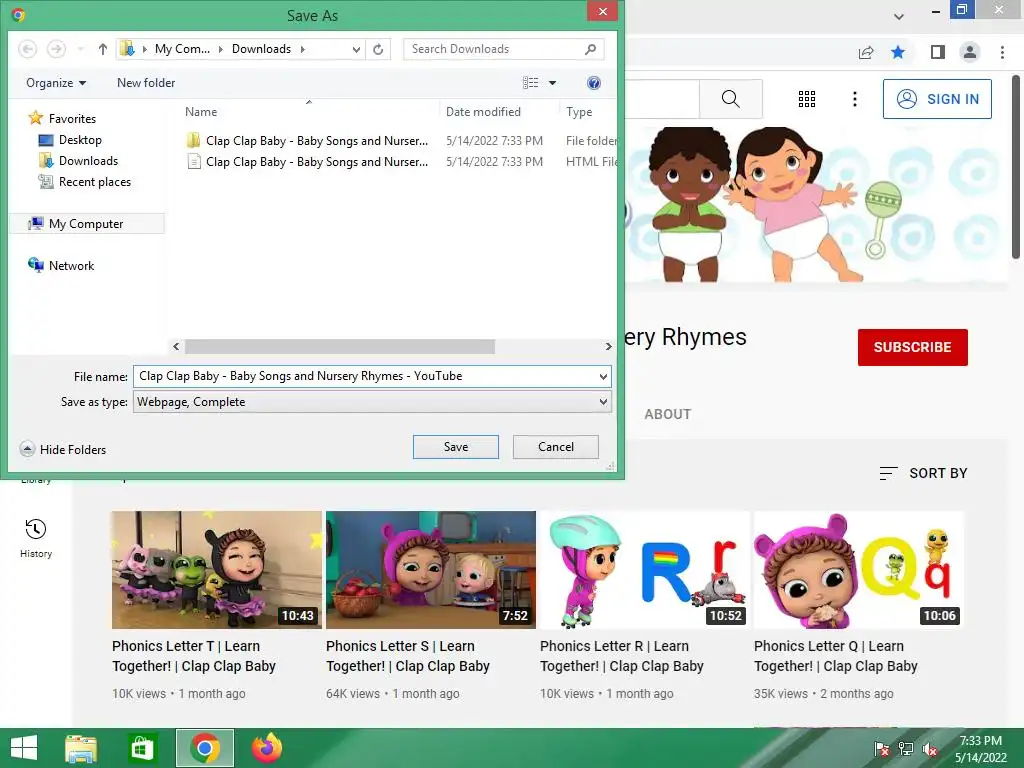Click the magnifier in Search Downloads box
Image resolution: width=1024 pixels, height=768 pixels.
point(590,49)
